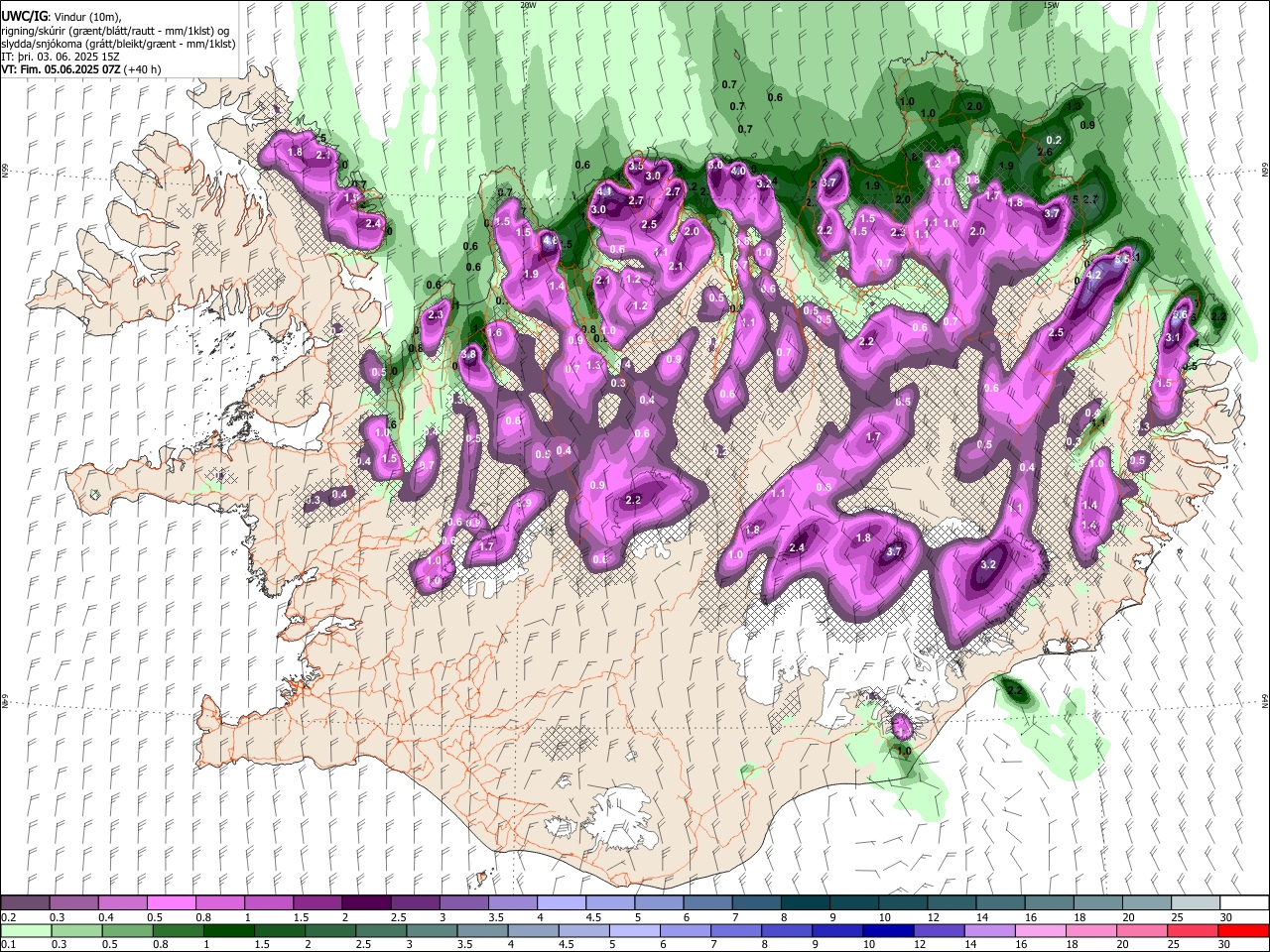This screenshot has width=1270, height=952.
Task: Select the 'slydda/snjókoma' legend description line
Action: pos(118,44)
